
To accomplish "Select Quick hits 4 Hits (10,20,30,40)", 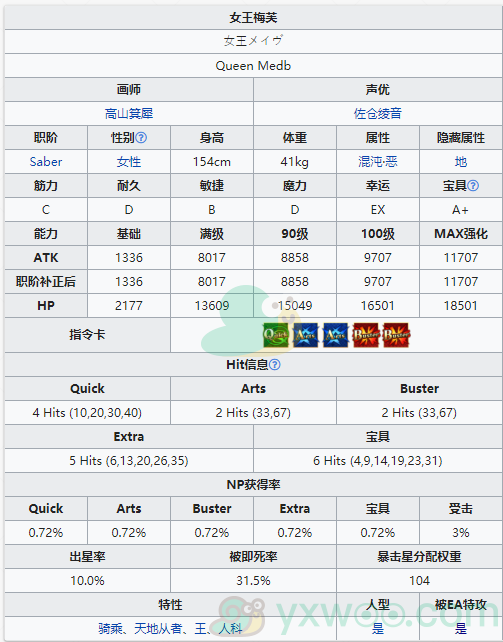I will pos(87,413).
